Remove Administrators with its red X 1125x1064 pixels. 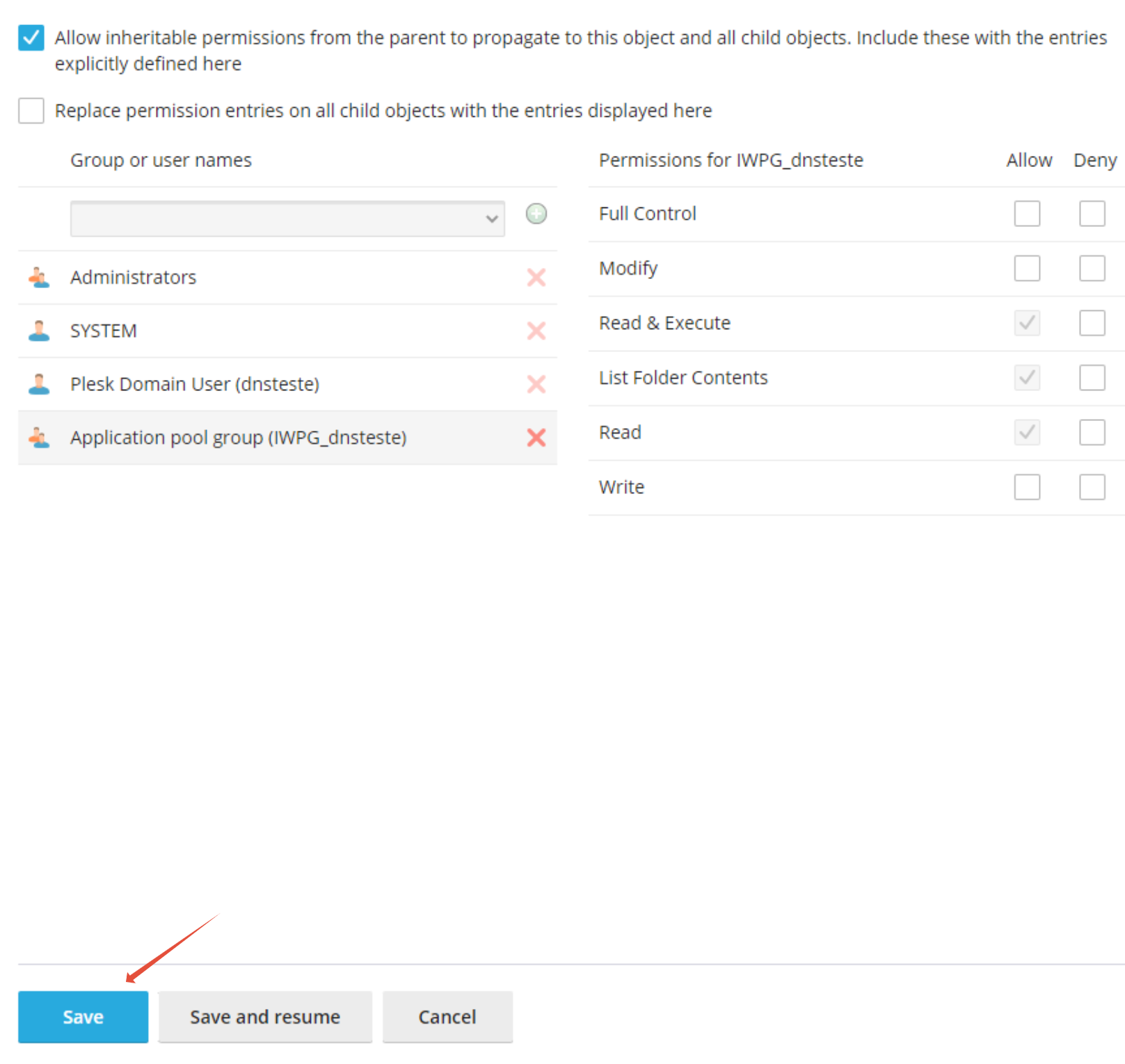point(536,277)
